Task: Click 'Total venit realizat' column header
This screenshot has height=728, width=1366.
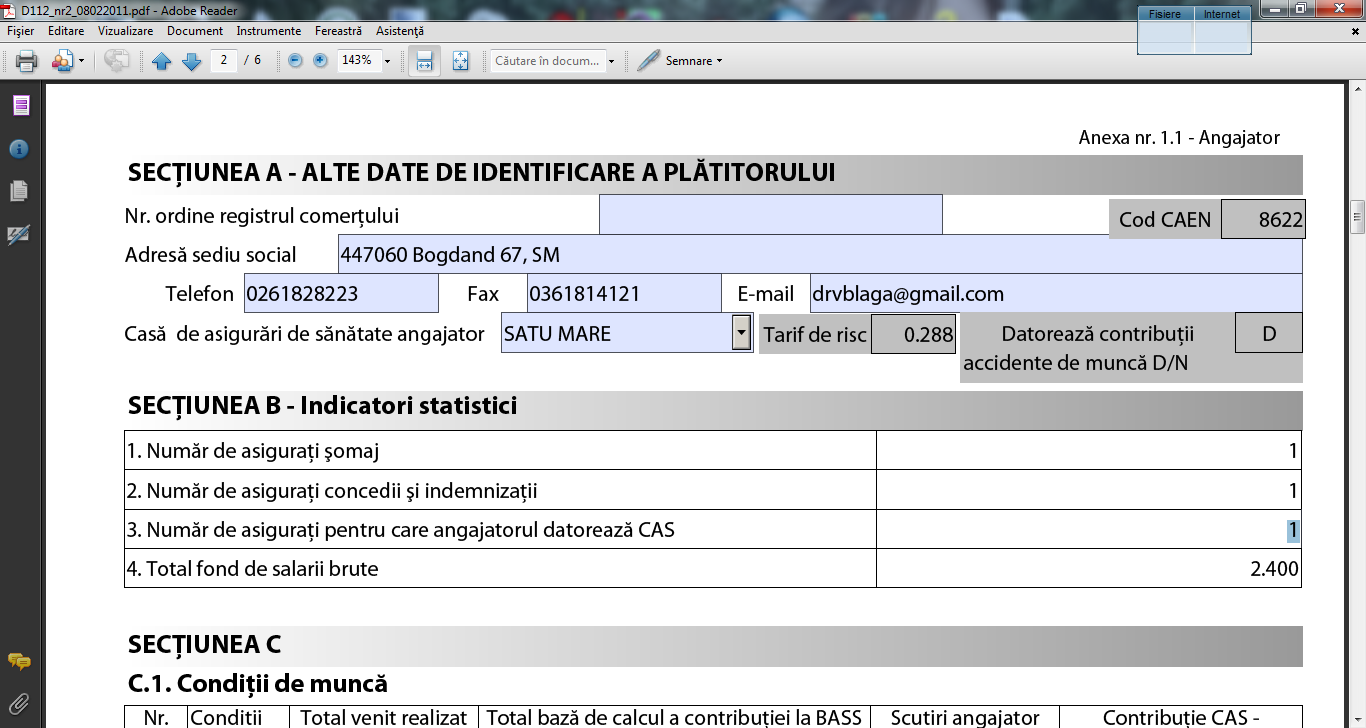Action: 384,717
